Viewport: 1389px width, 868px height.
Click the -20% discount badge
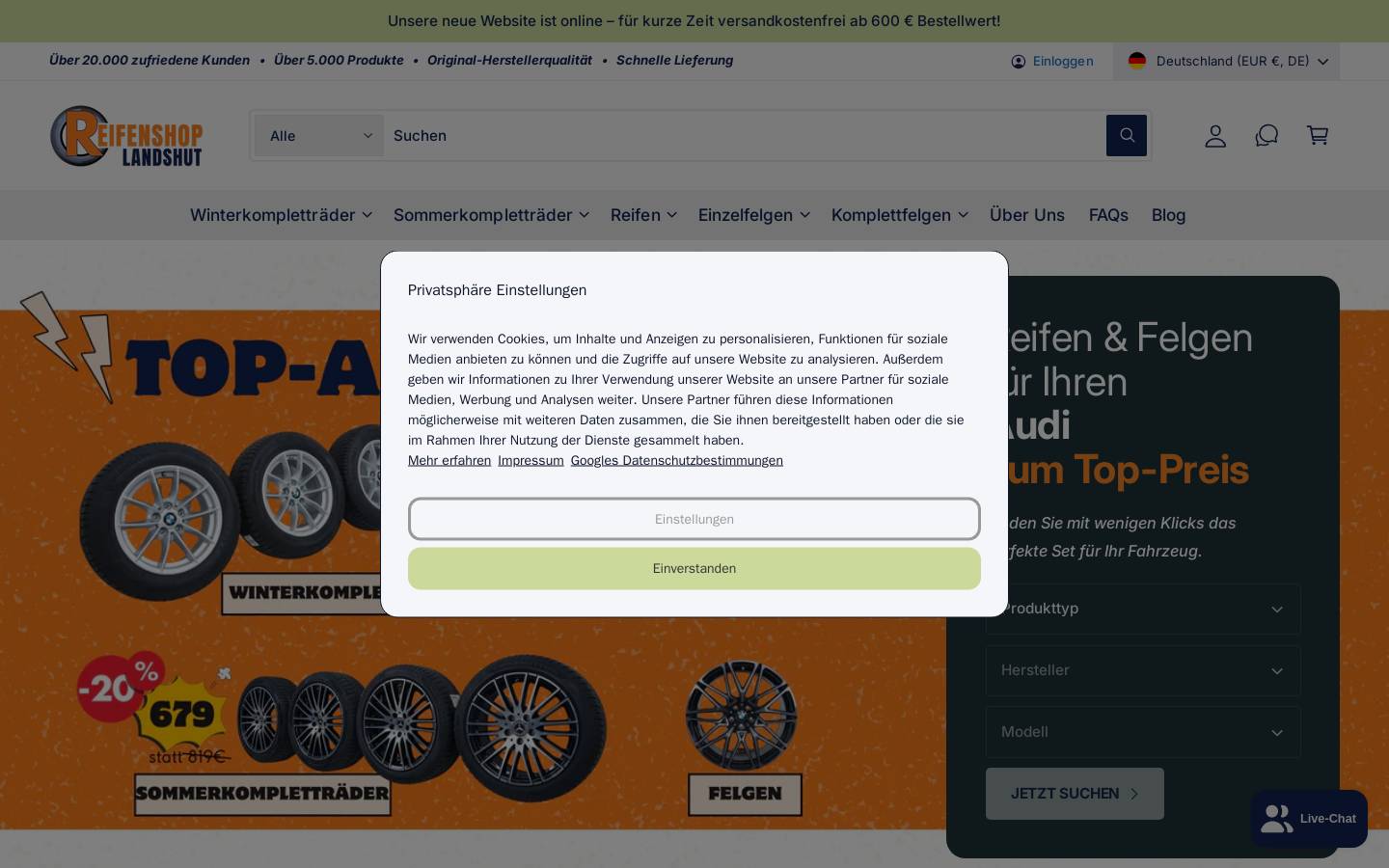coord(121,687)
